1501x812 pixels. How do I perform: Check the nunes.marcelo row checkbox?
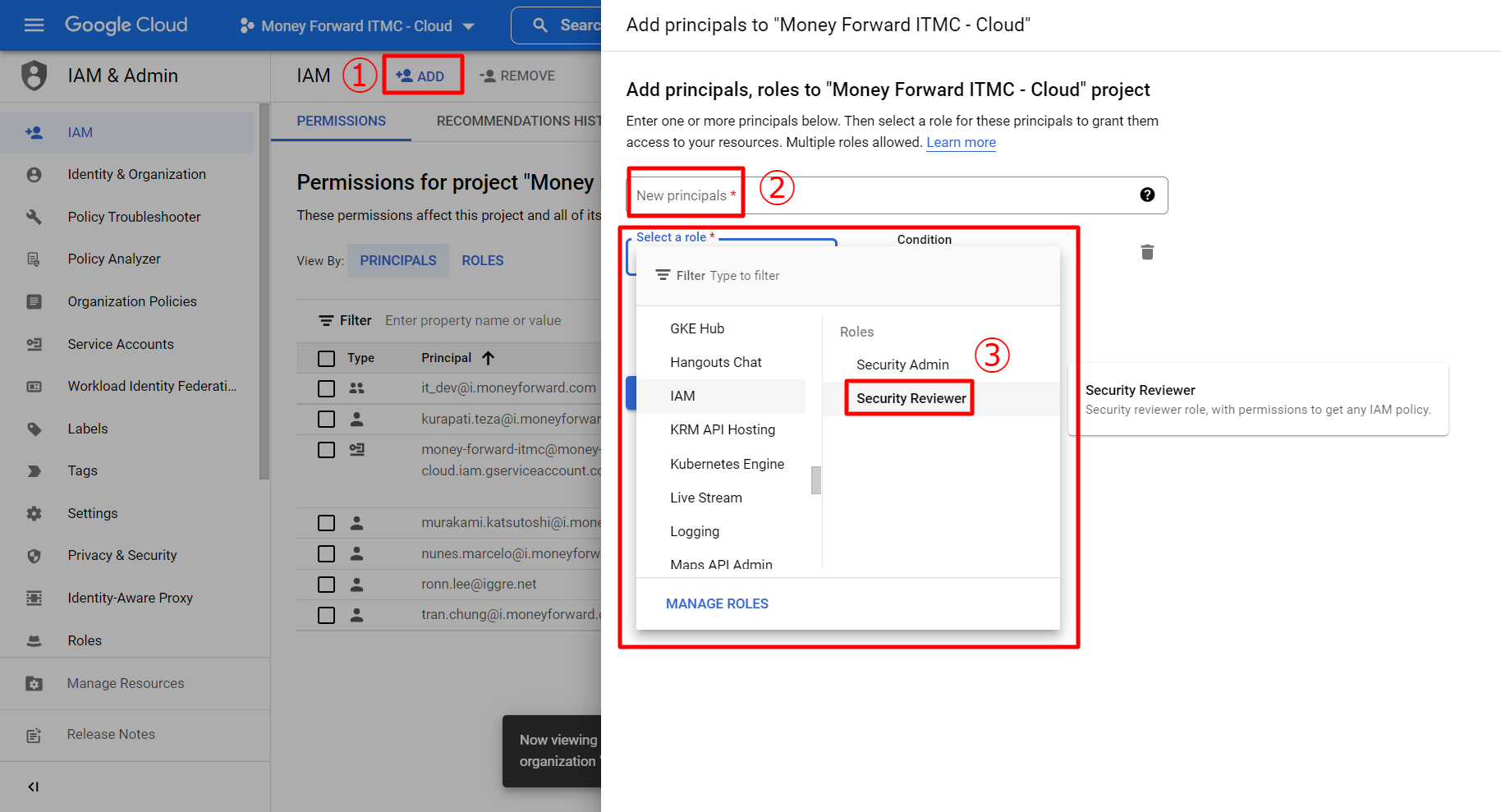326,553
